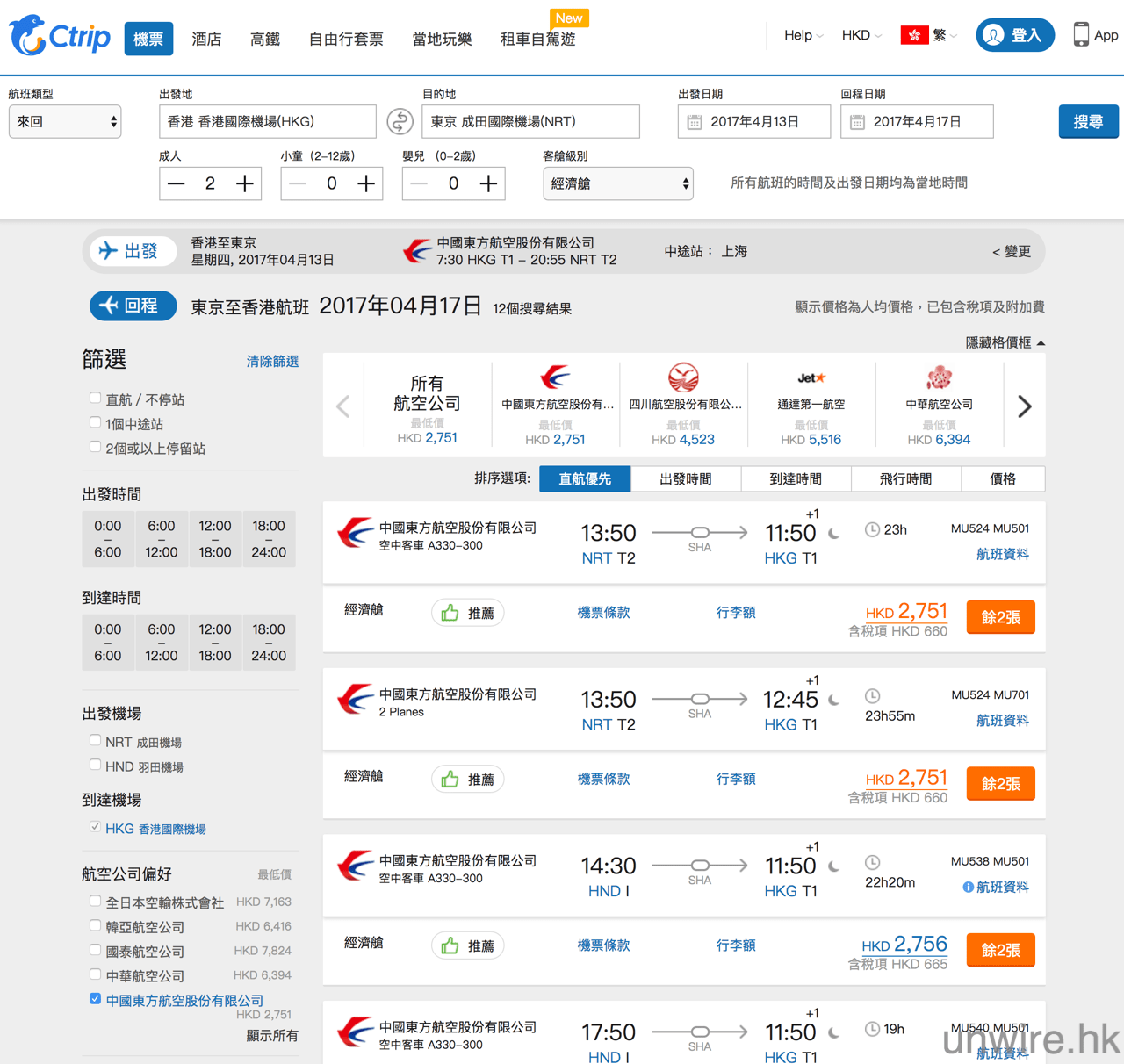This screenshot has height=1064, width=1124.
Task: Check the NRT 成田機場 departure airport
Action: click(95, 741)
